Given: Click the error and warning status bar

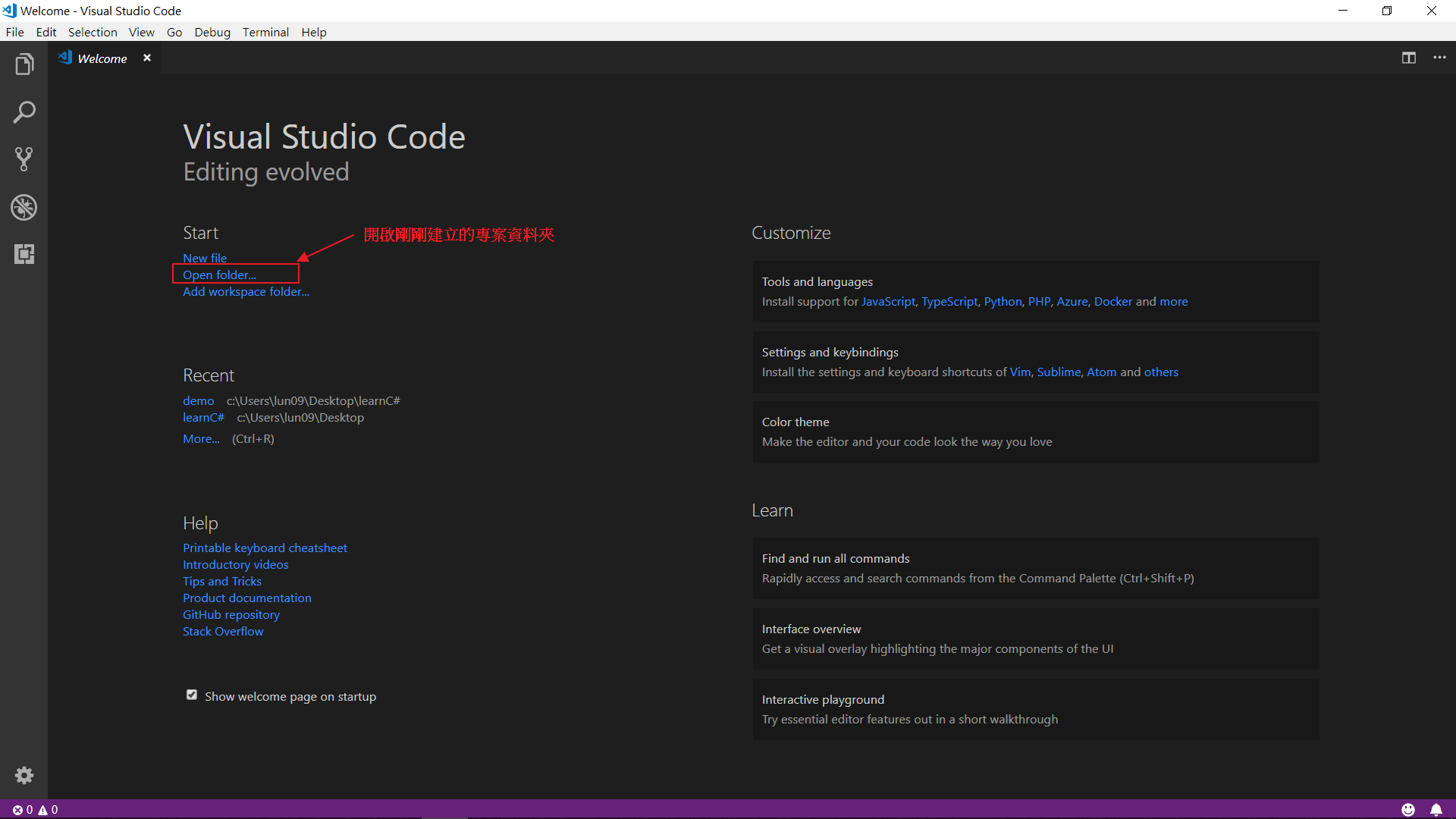Looking at the screenshot, I should tap(30, 809).
